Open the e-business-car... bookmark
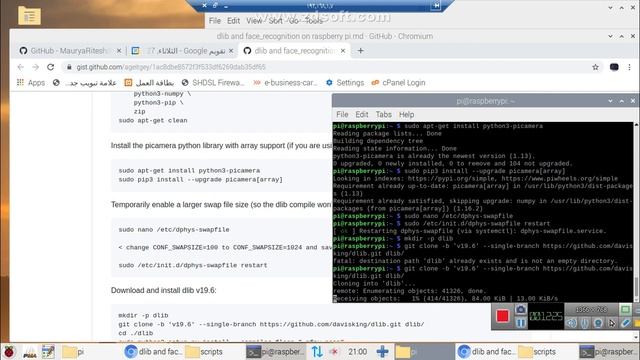Screen dimensions: 640x360 (285, 82)
